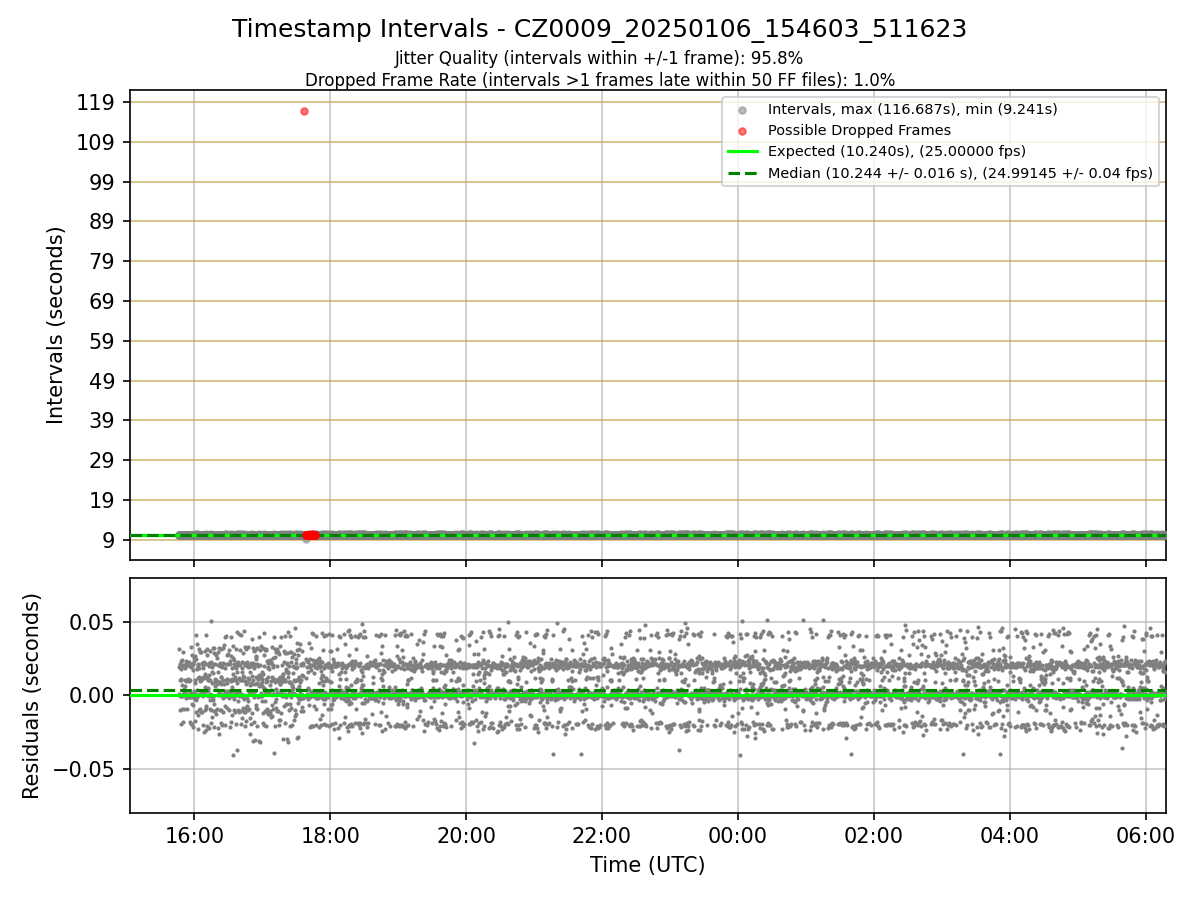Click the gray marker icon in the legend

[x=742, y=110]
